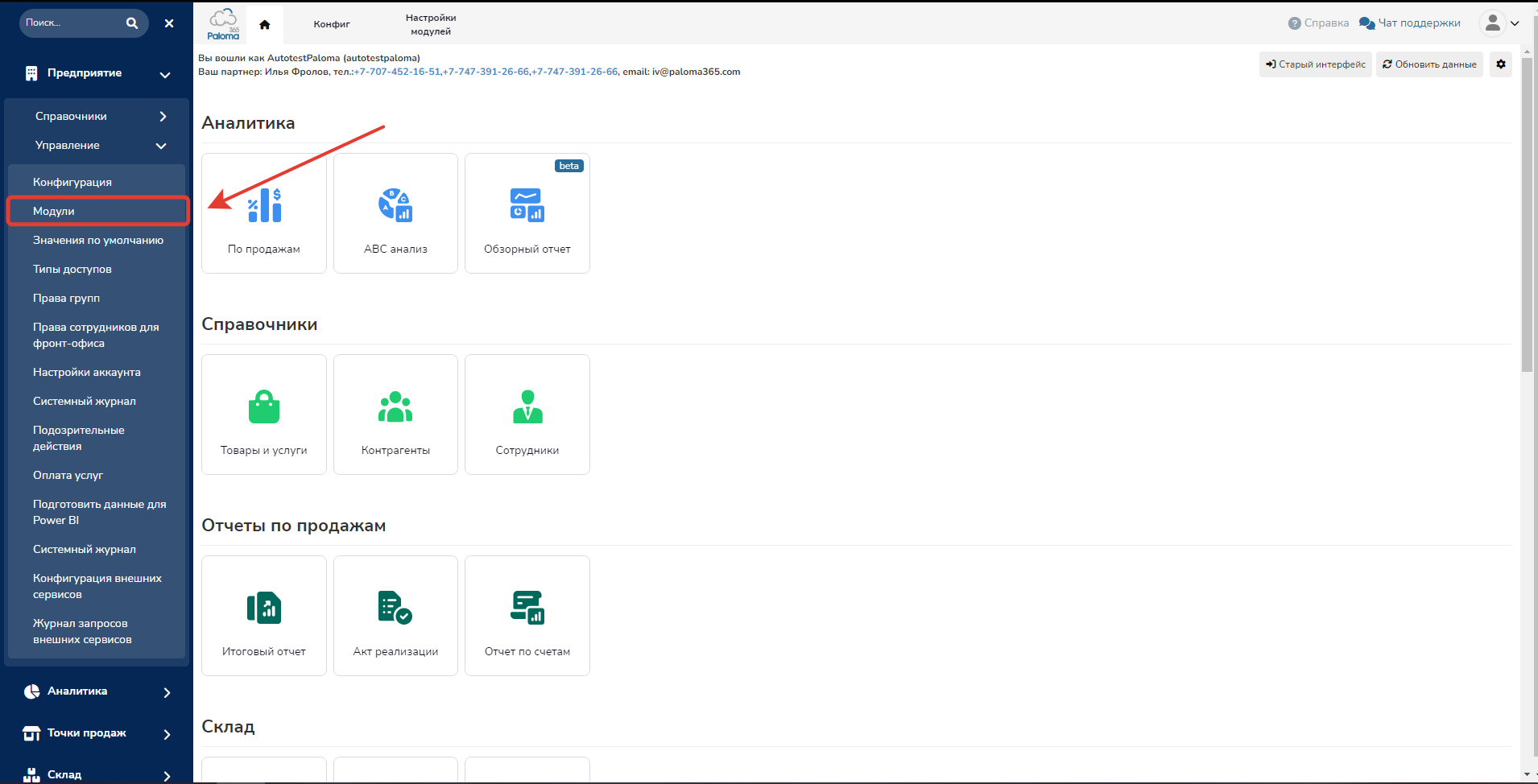This screenshot has height=784, width=1538.
Task: Collapse the Управление sidebar section
Action: click(97, 146)
